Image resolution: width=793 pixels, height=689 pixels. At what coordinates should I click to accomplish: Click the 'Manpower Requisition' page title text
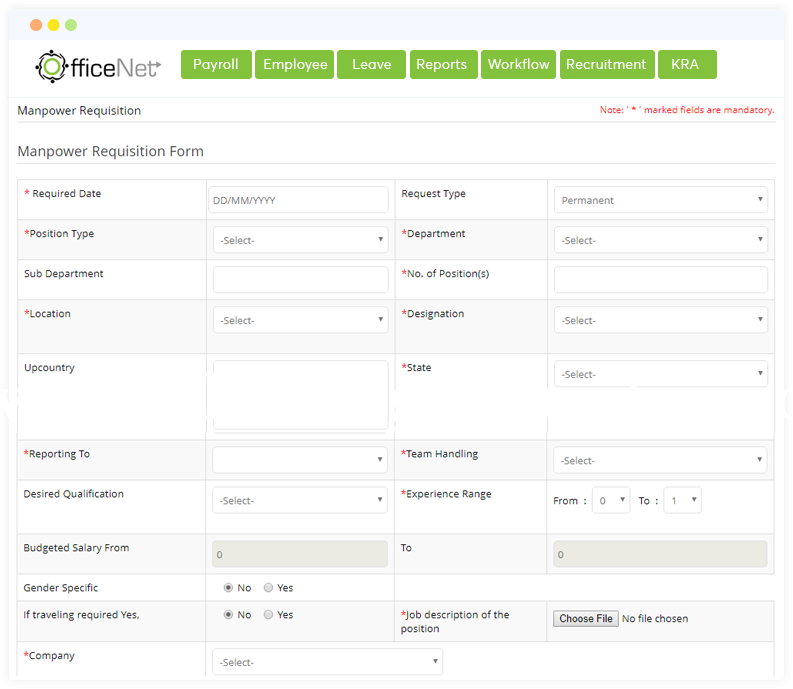click(x=79, y=111)
